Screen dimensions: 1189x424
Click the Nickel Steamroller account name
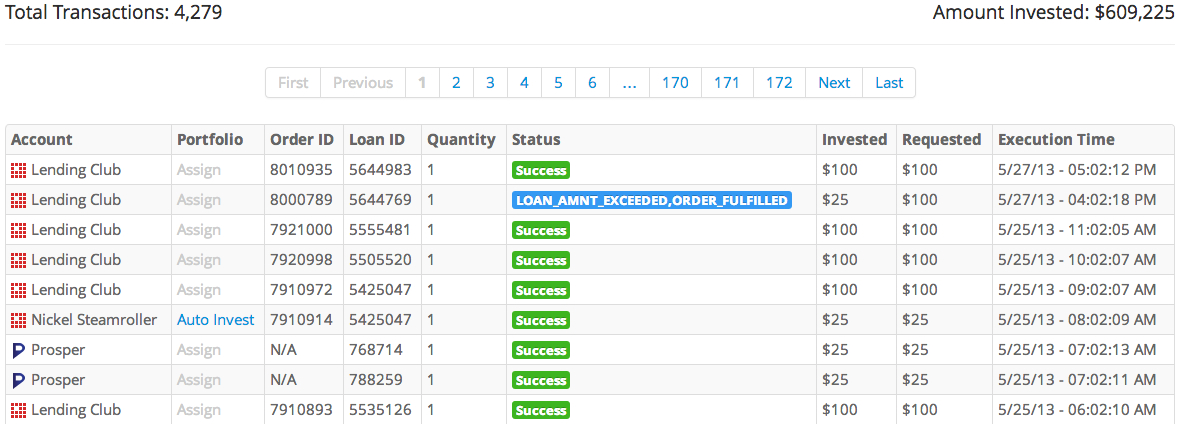[94, 320]
